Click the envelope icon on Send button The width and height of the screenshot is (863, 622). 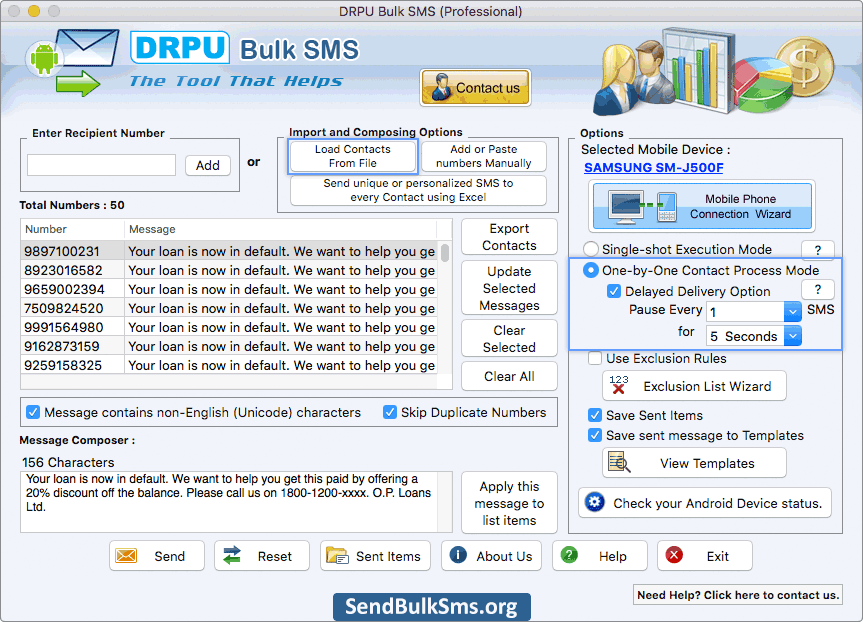tap(126, 556)
